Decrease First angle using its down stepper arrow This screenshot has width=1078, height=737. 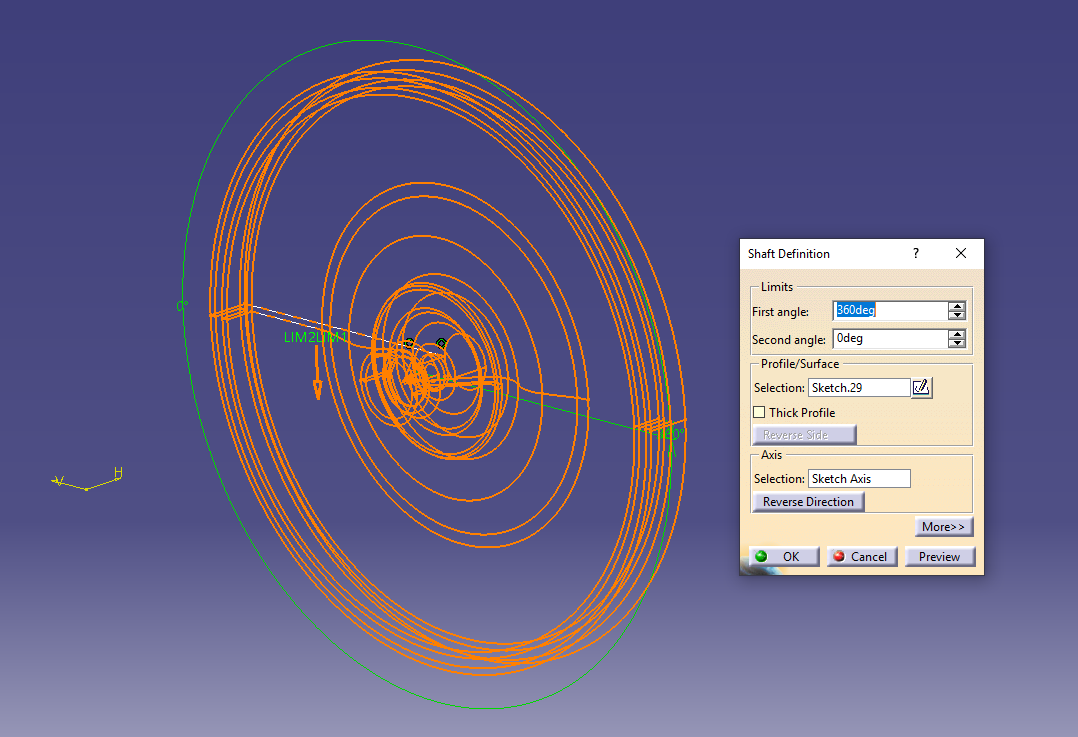(x=956, y=315)
